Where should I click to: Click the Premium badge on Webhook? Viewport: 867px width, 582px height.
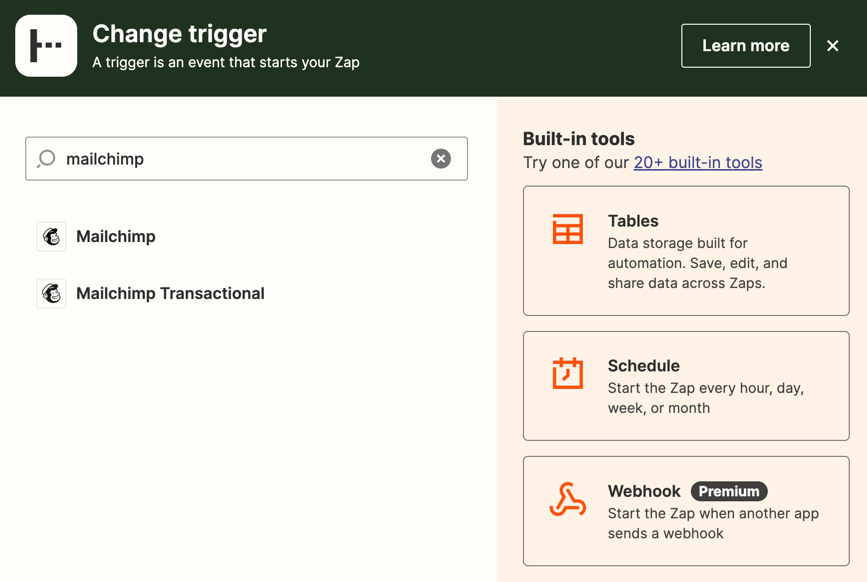pos(729,491)
